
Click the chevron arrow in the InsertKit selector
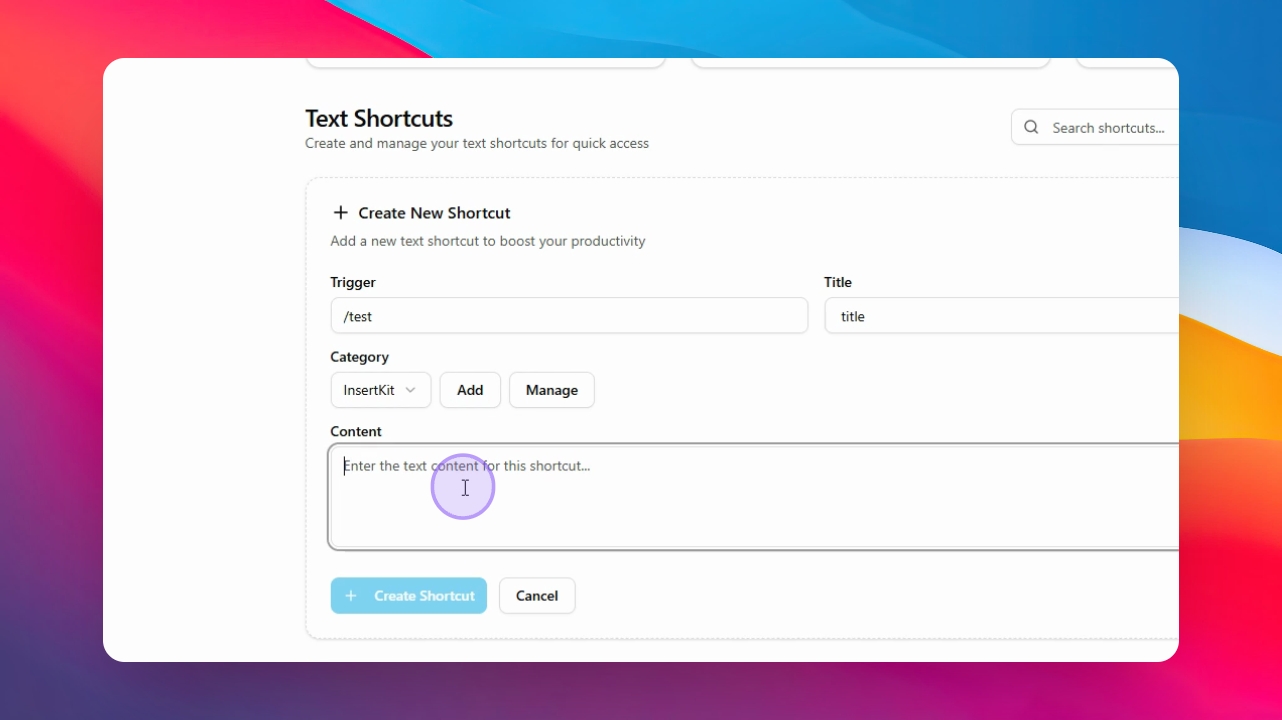411,390
